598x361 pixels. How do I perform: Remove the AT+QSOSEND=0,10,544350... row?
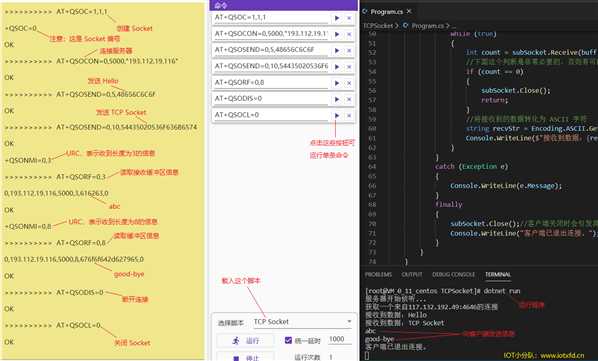click(349, 67)
